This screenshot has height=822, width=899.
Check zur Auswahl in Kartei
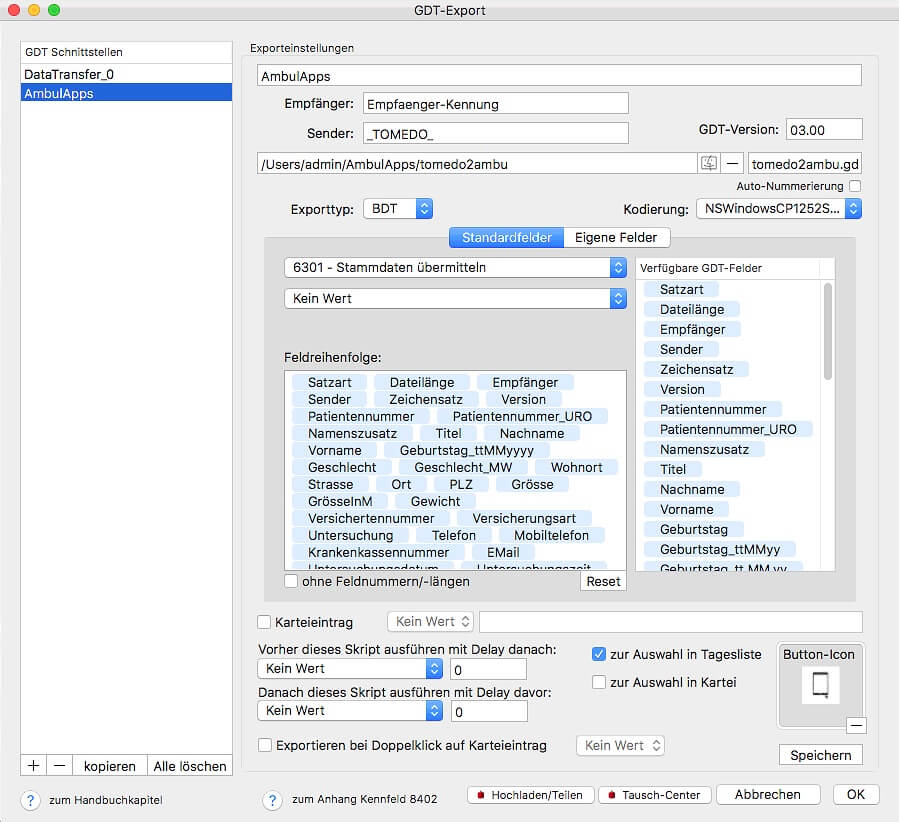599,682
